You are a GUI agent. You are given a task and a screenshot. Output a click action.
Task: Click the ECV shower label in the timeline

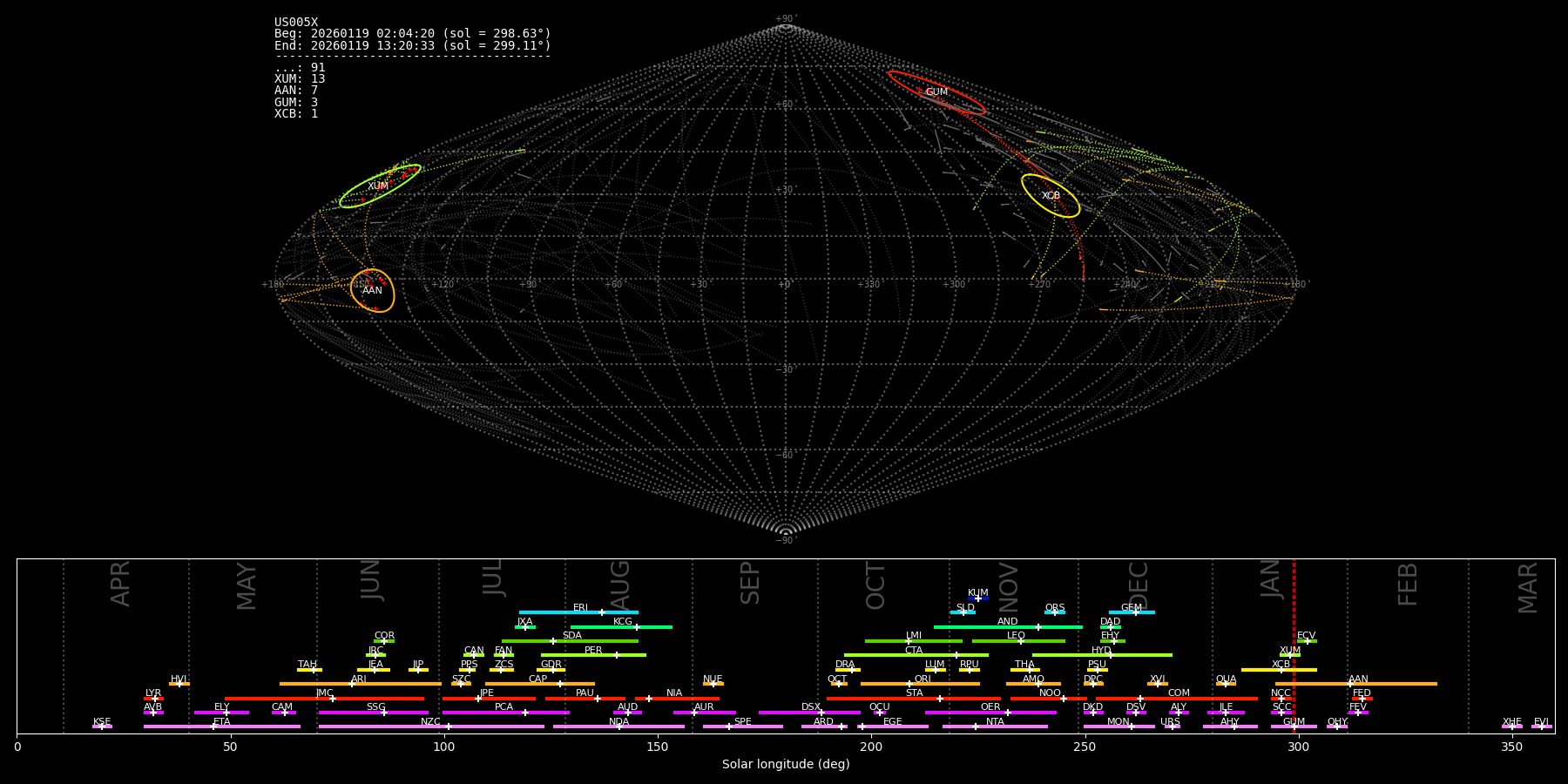(x=1306, y=636)
